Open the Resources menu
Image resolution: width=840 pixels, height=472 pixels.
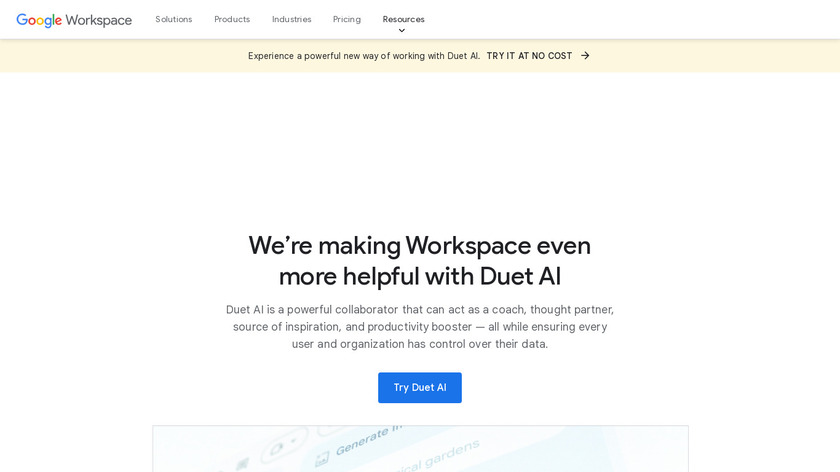(x=403, y=19)
